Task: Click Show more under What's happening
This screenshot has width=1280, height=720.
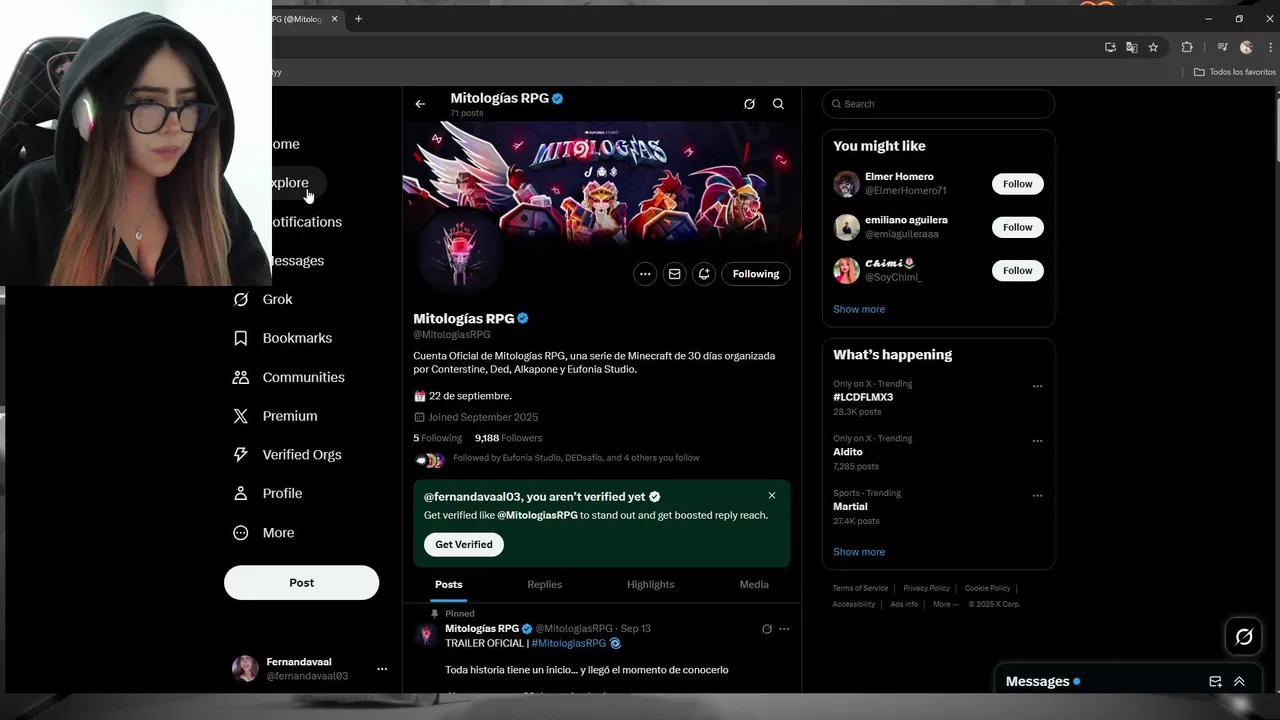Action: coord(859,552)
